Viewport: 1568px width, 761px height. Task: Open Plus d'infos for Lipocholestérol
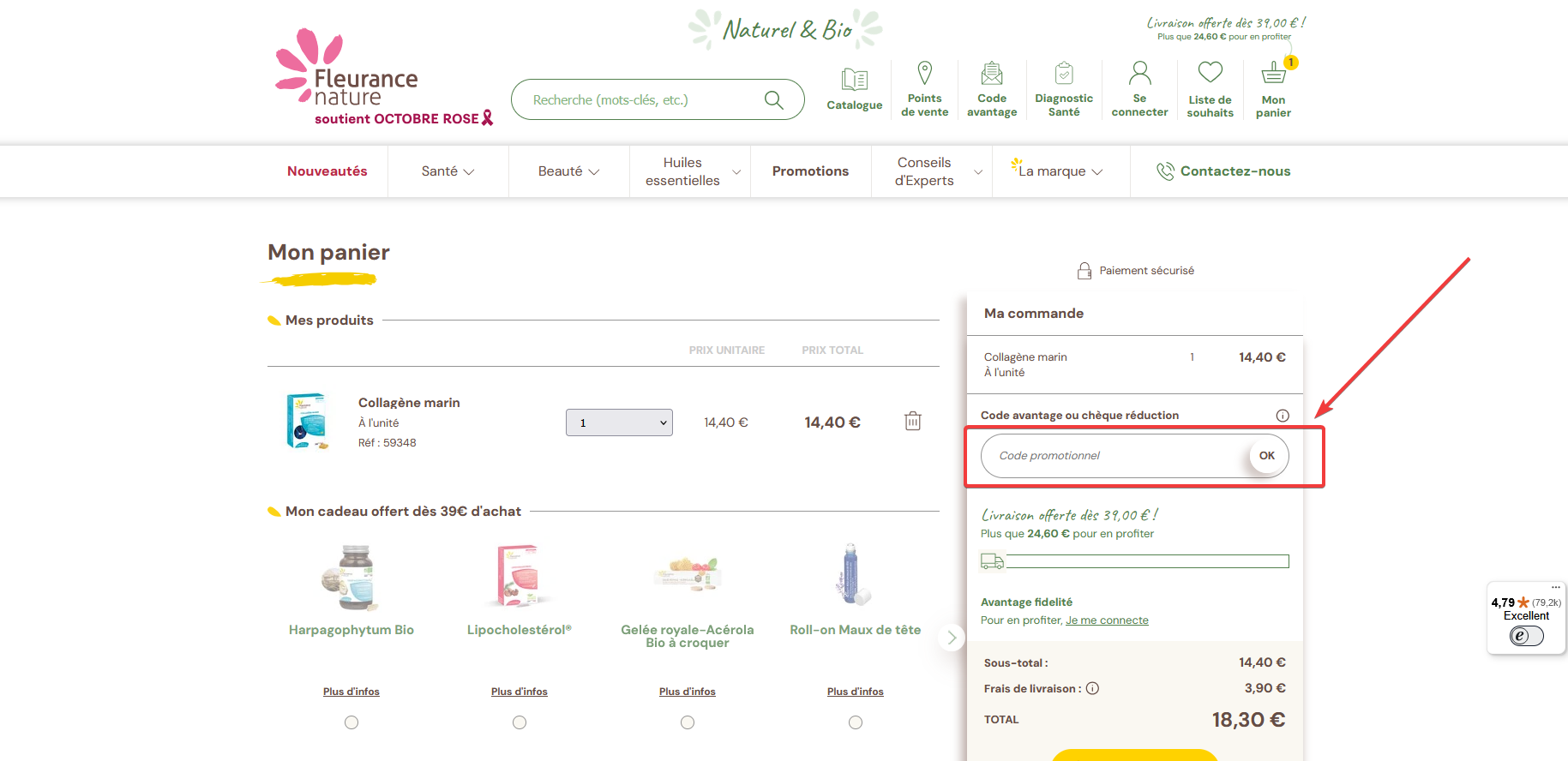point(520,692)
